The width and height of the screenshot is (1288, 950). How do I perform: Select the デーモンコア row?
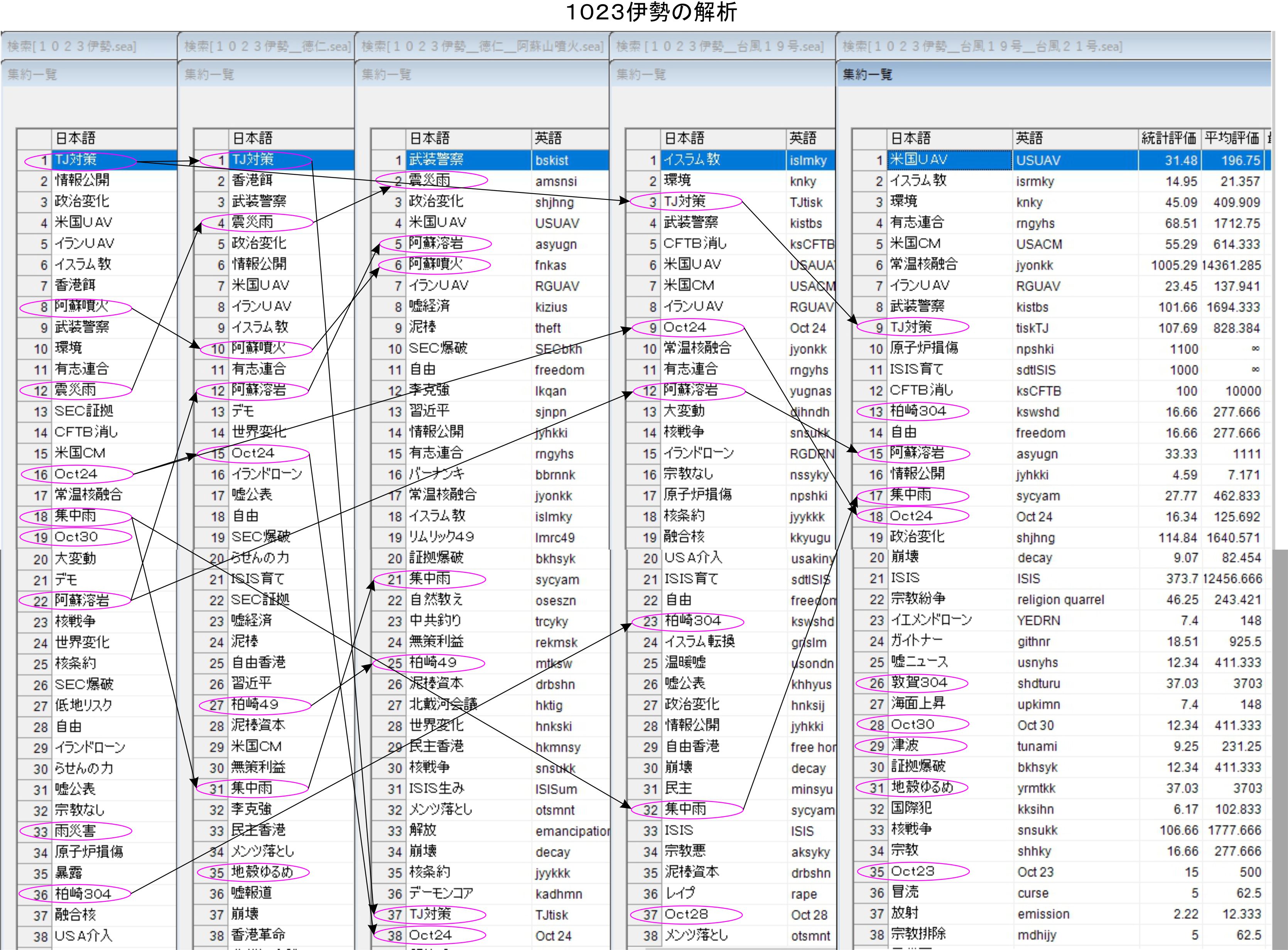tap(441, 894)
